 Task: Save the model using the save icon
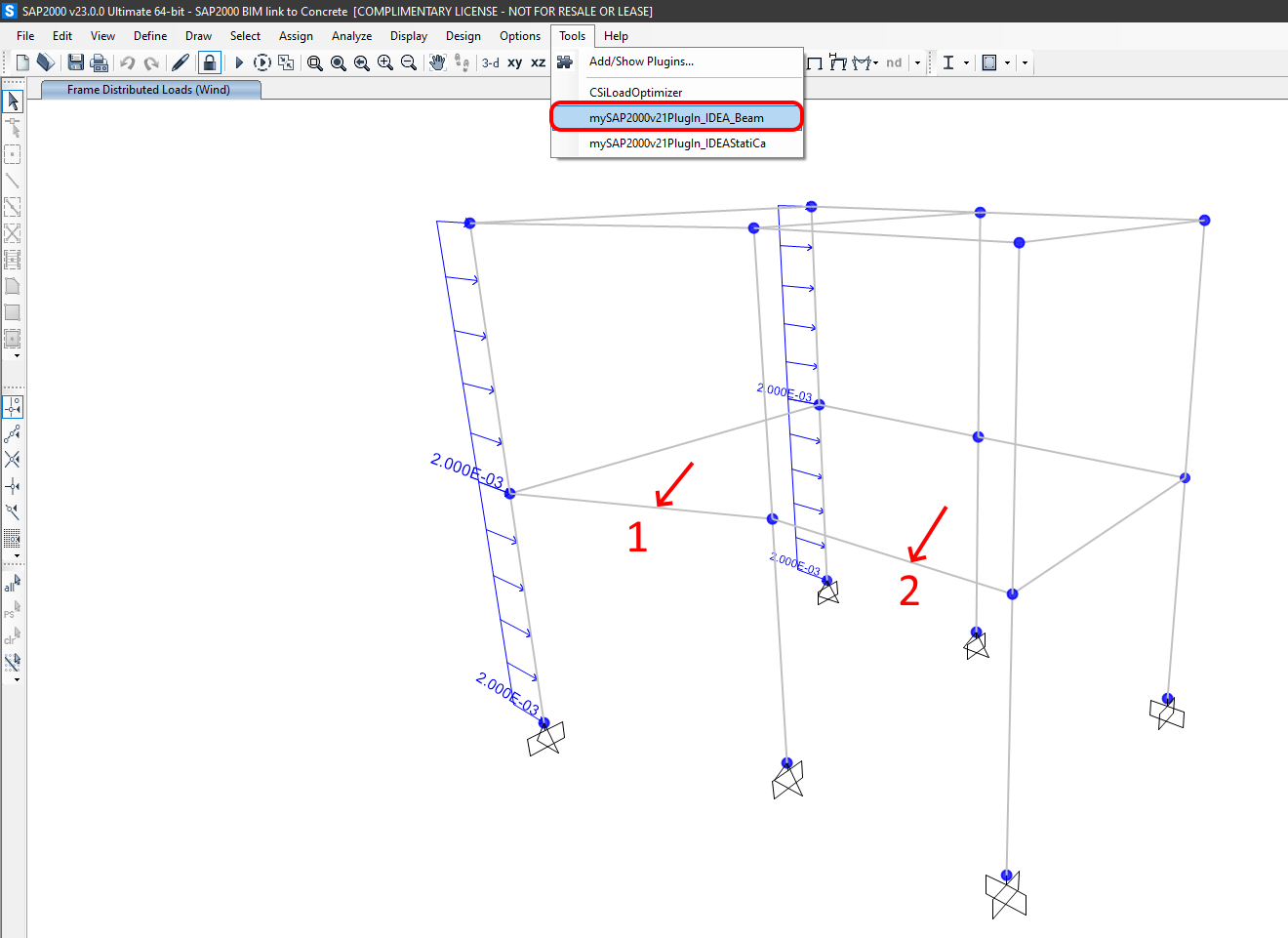75,61
